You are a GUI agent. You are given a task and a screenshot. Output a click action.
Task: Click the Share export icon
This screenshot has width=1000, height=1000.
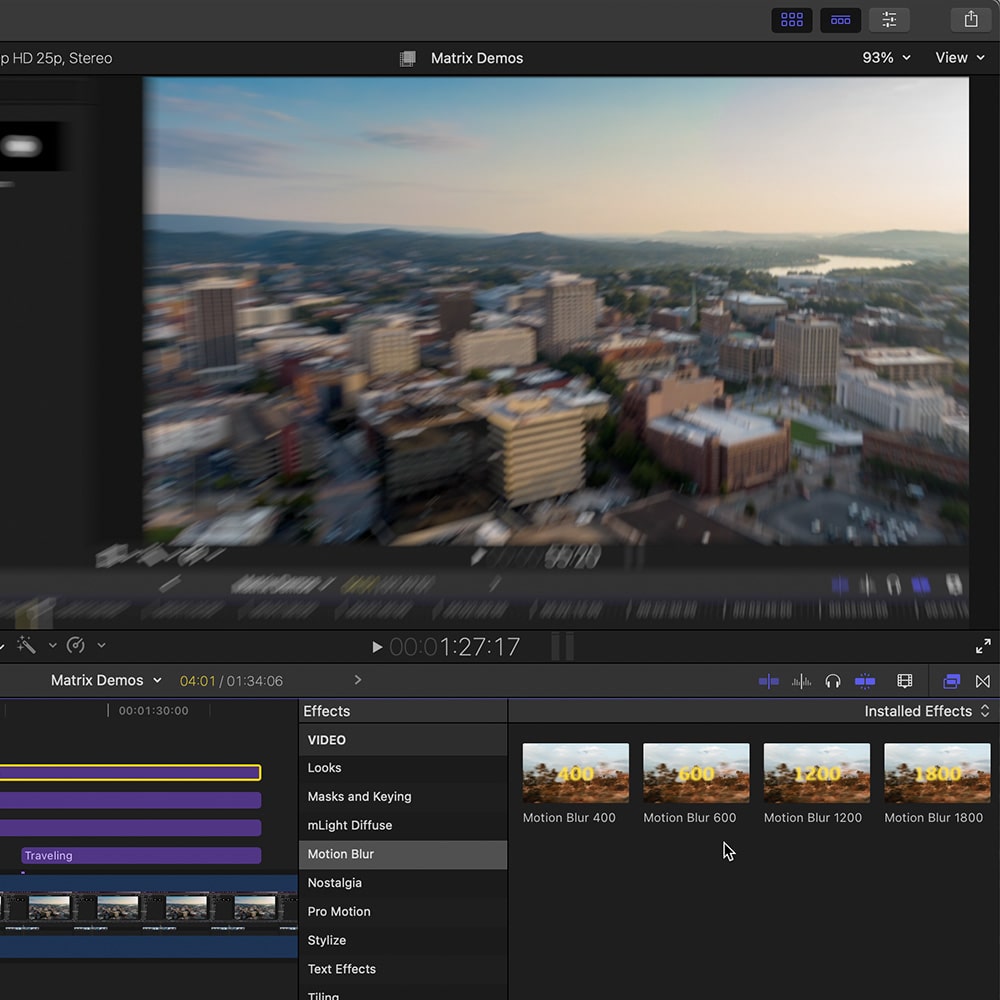point(971,19)
